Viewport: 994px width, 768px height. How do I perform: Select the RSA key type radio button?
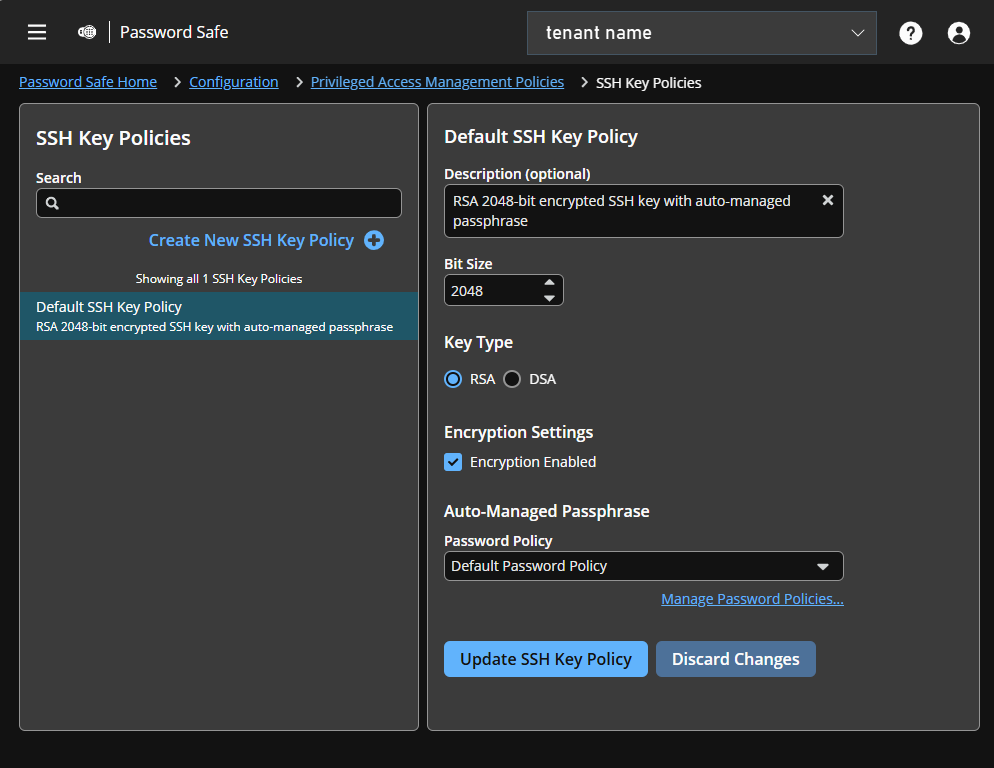pos(453,379)
